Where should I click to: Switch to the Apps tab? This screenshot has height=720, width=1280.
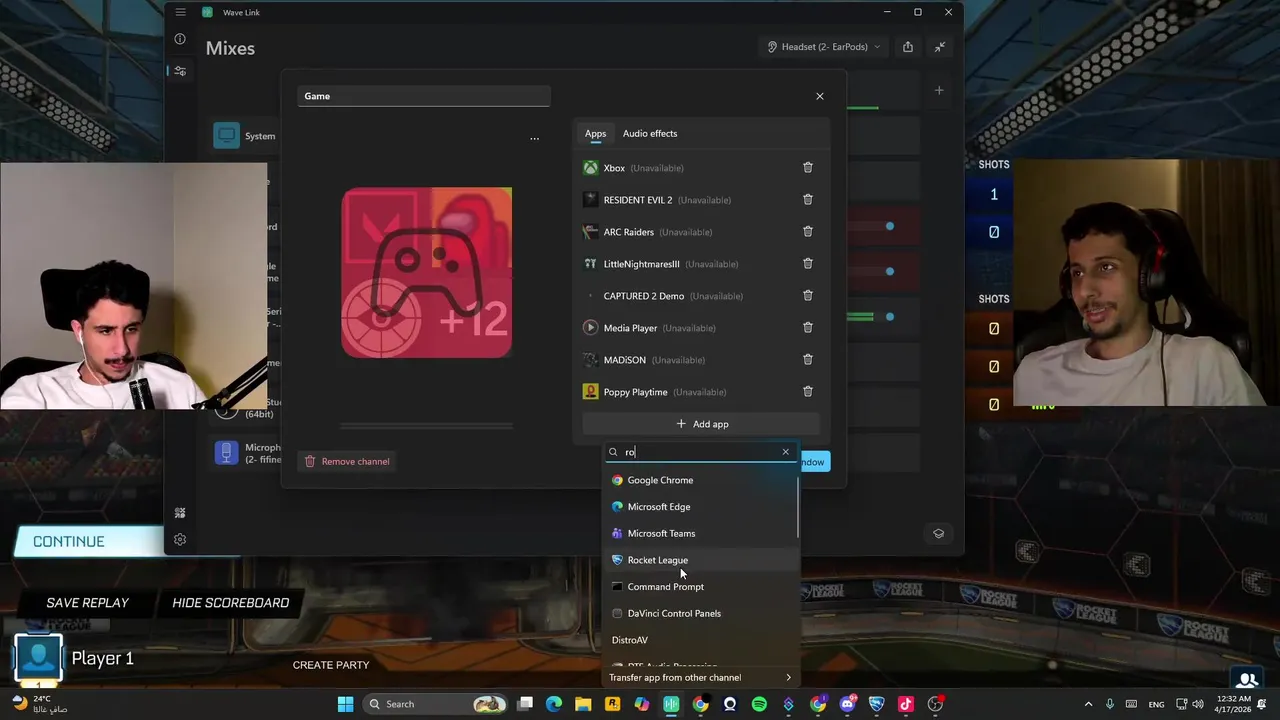(x=595, y=133)
